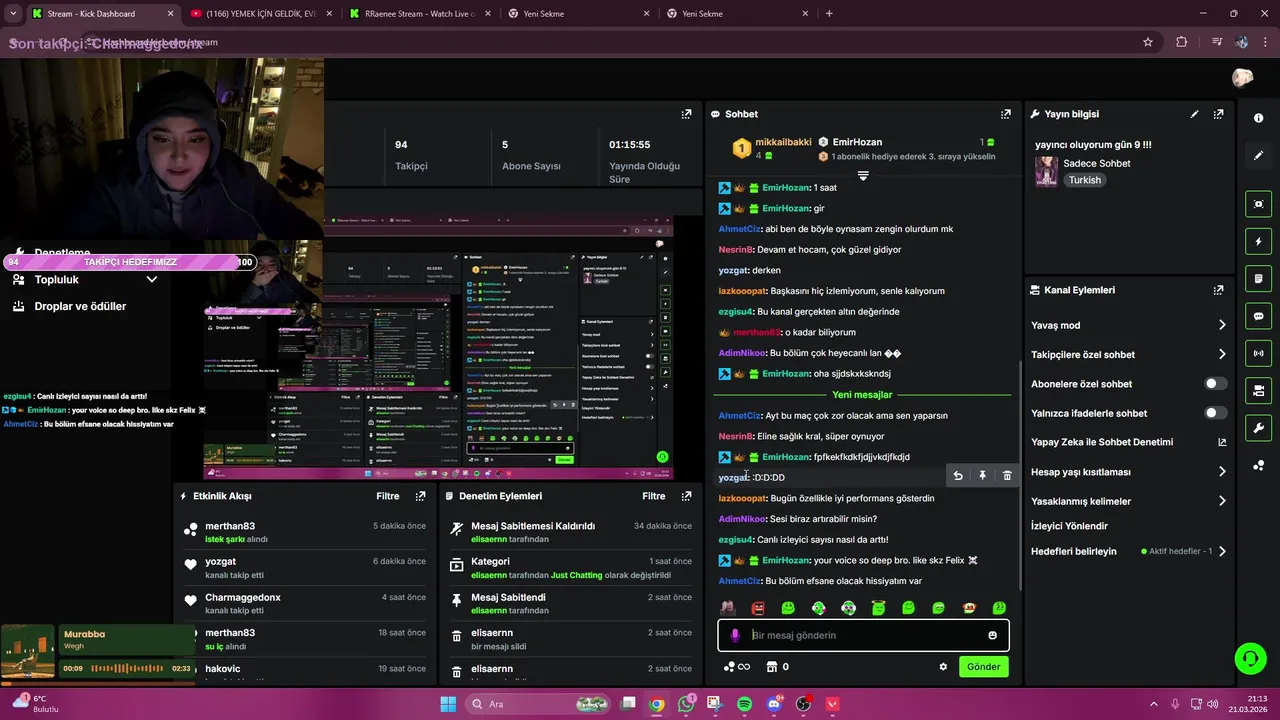This screenshot has width=1280, height=720.
Task: Open Filtre in Etkinlik Akışı
Action: coord(387,496)
